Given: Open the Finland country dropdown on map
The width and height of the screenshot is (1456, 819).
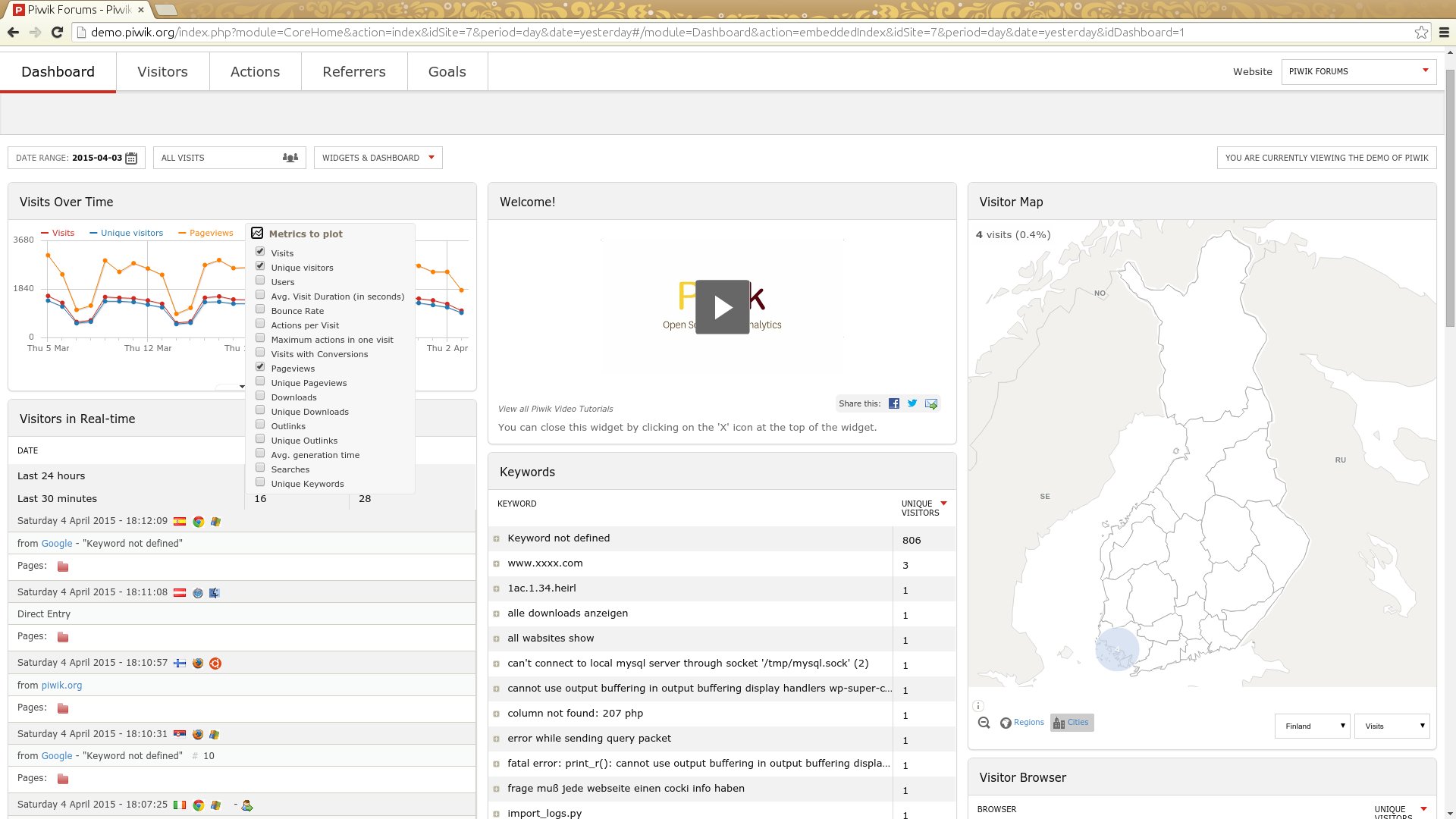Looking at the screenshot, I should coord(1312,726).
